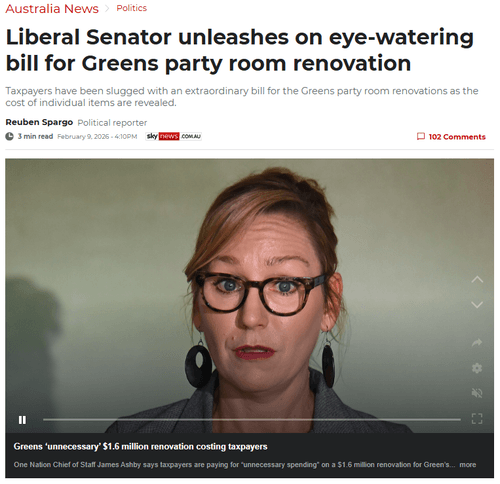Pause the video with pause button
Viewport: 500px width, 484px height.
point(22,420)
